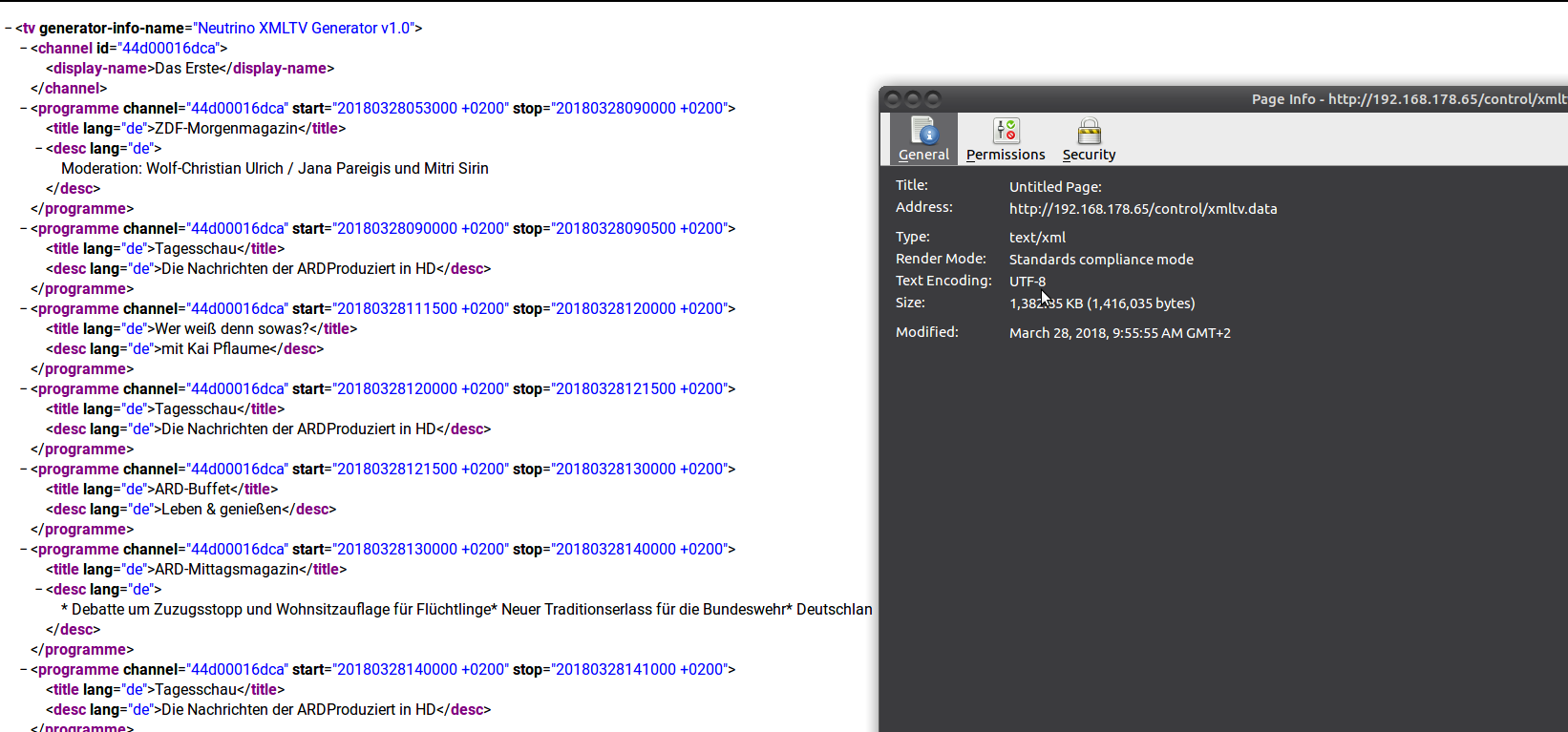Collapse the root tv element
Screen dimensions: 1568x732
(x=9, y=29)
